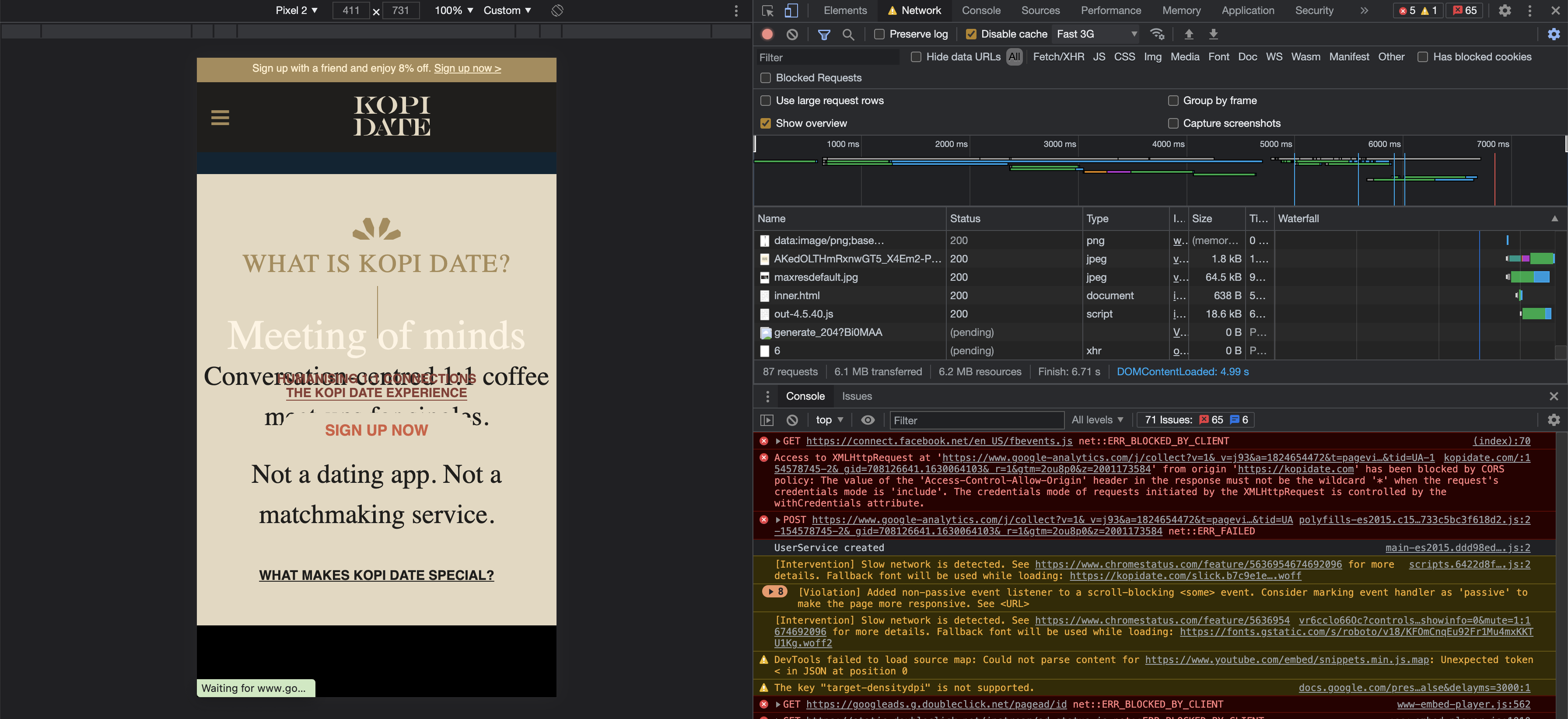Open the Issues drawer tab
This screenshot has width=1568, height=719.
tap(857, 396)
